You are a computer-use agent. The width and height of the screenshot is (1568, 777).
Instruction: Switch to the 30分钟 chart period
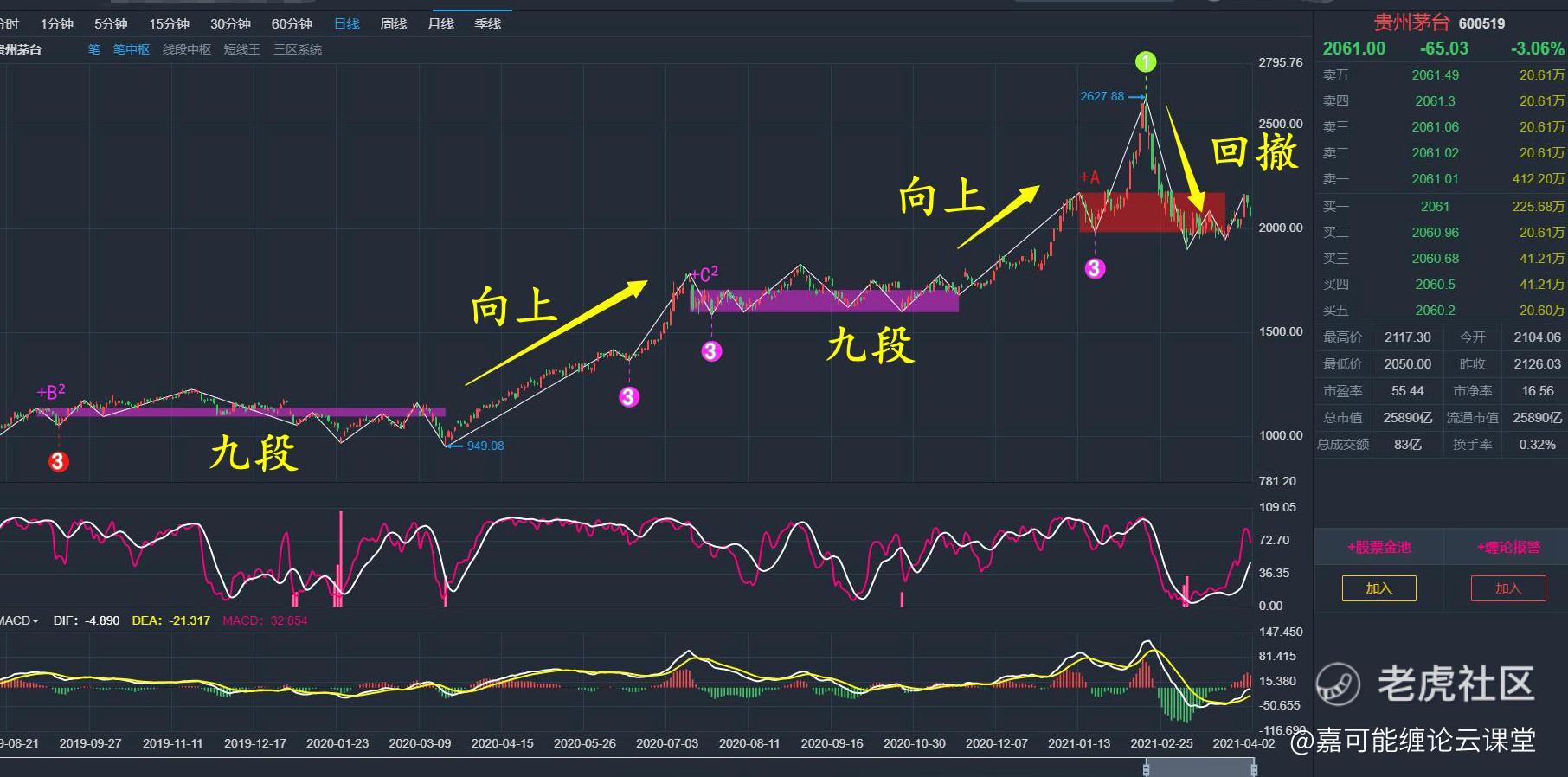coord(230,24)
